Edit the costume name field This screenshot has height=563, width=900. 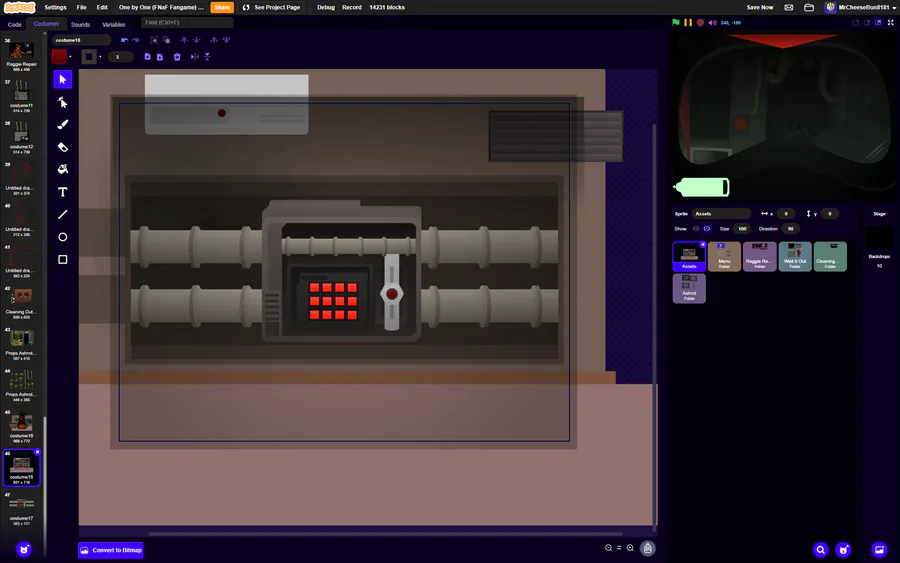(x=81, y=40)
